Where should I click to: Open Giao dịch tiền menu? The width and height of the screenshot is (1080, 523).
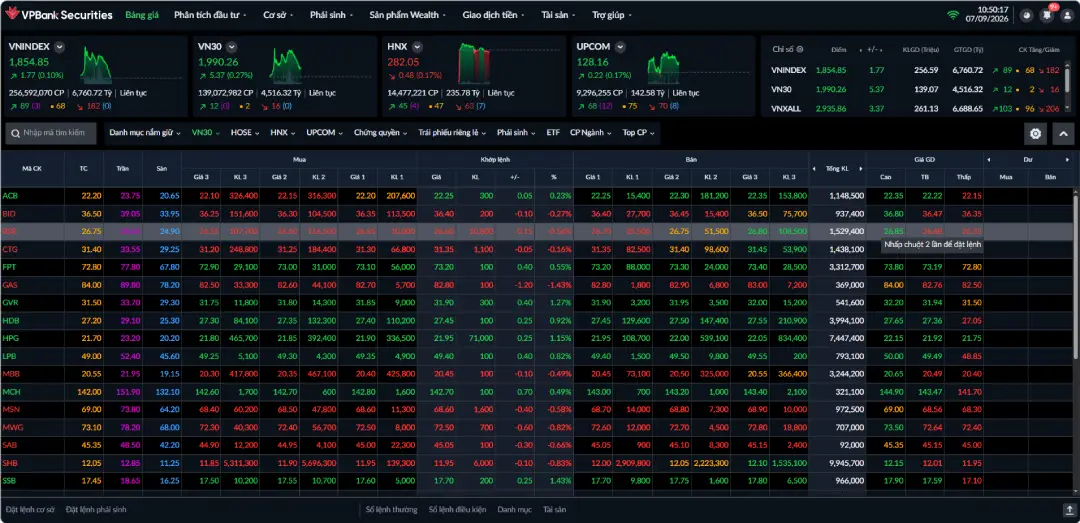(x=494, y=15)
